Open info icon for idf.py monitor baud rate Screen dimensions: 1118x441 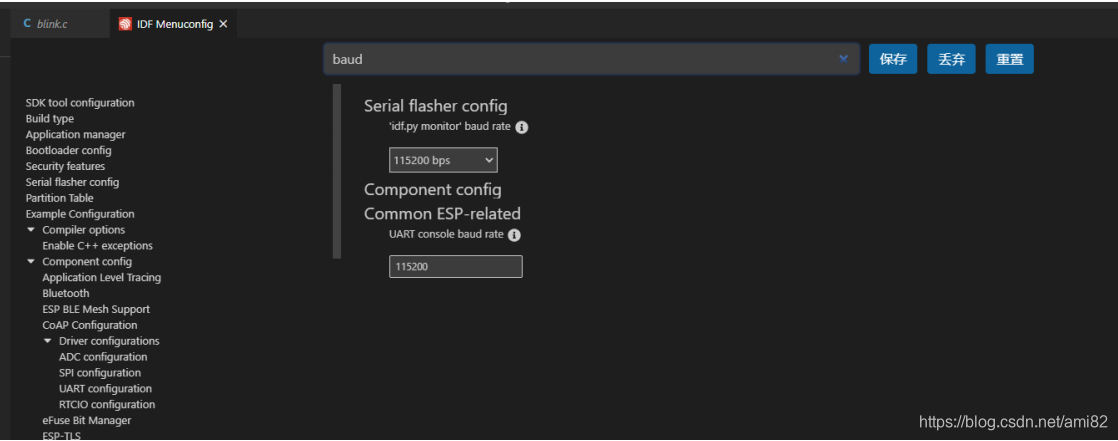point(521,128)
